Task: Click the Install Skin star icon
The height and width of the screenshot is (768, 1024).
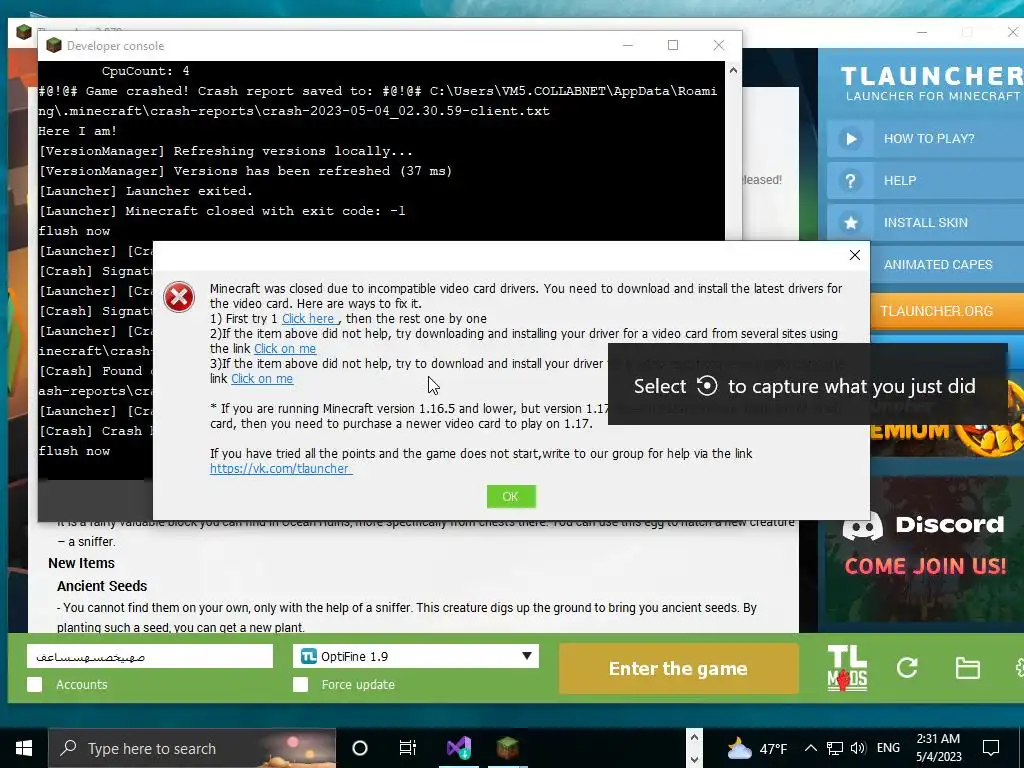Action: point(850,223)
